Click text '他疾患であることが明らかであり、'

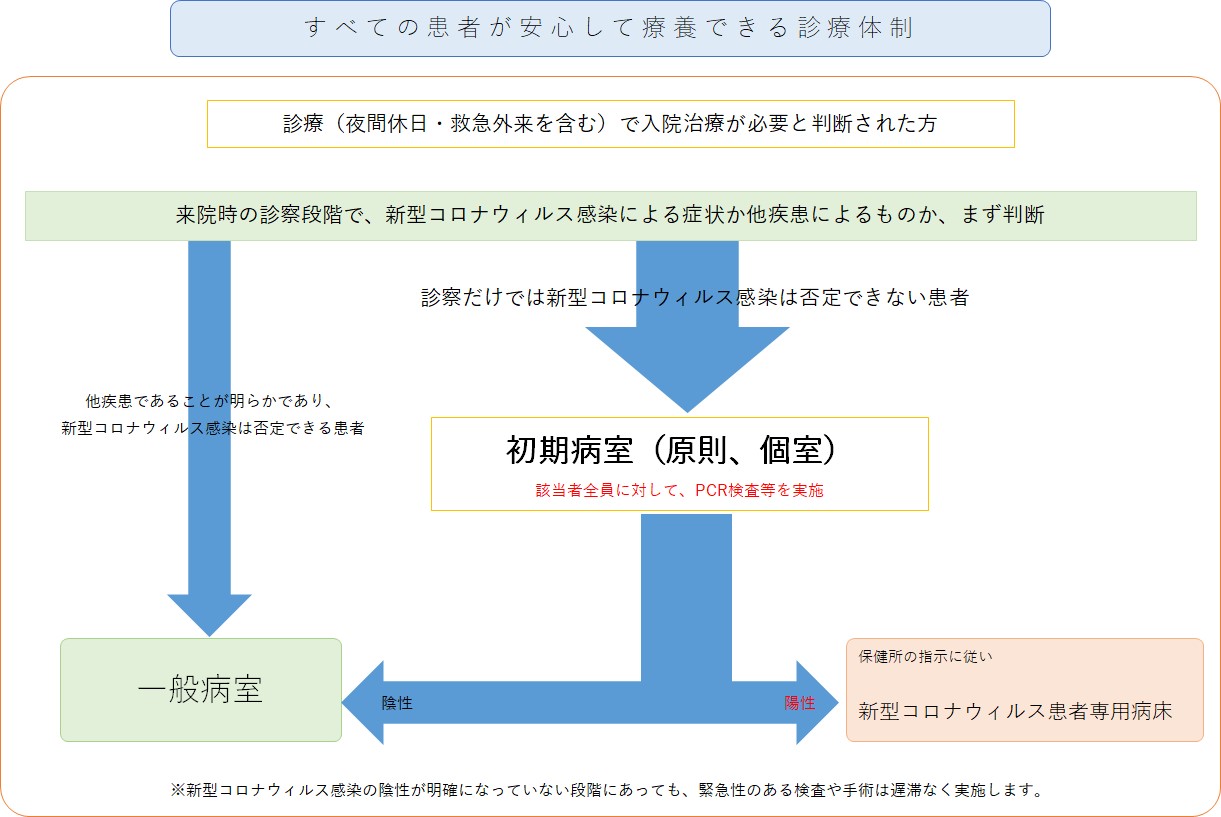coord(209,402)
